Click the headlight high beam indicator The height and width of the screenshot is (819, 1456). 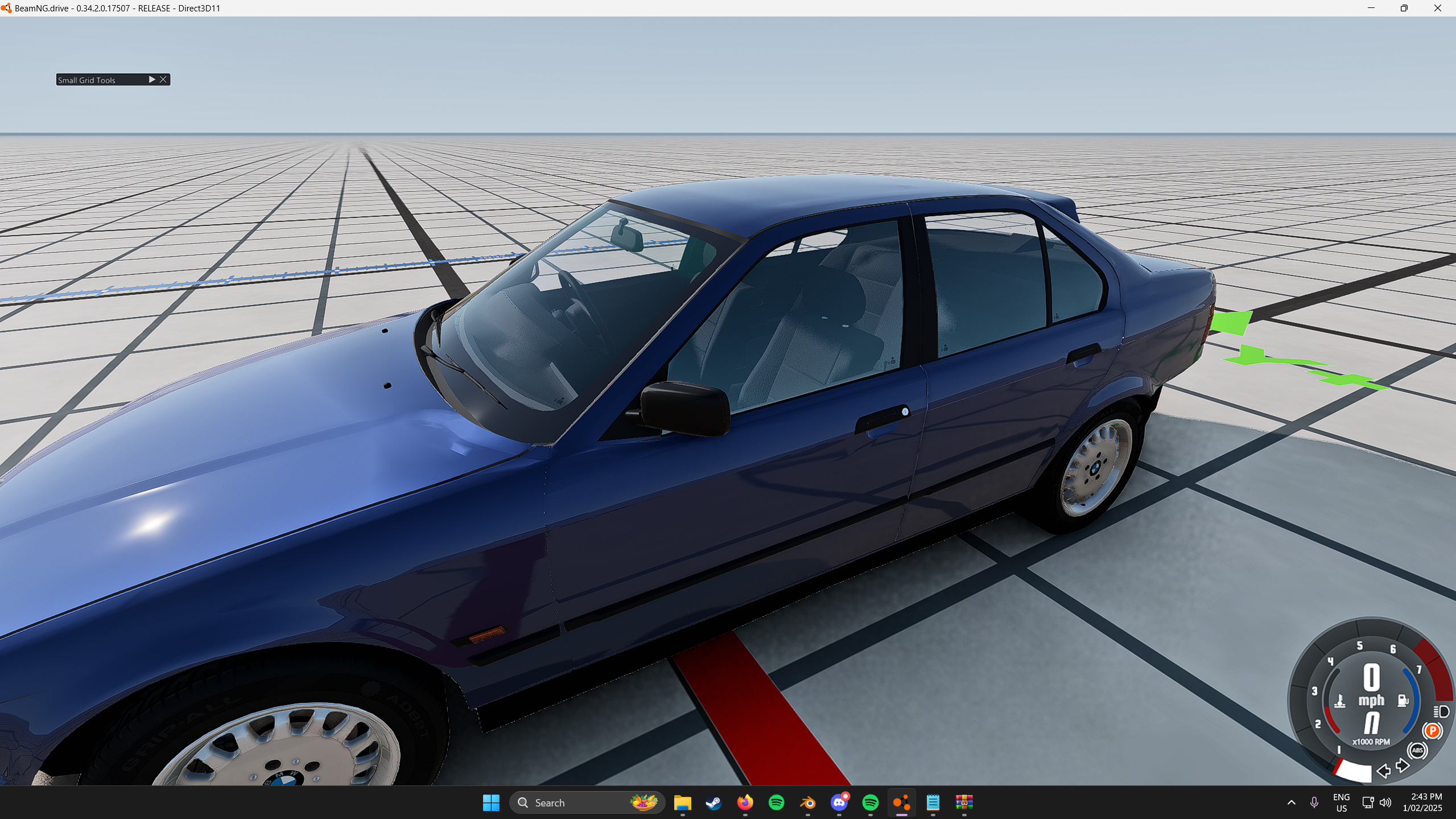[x=1441, y=711]
